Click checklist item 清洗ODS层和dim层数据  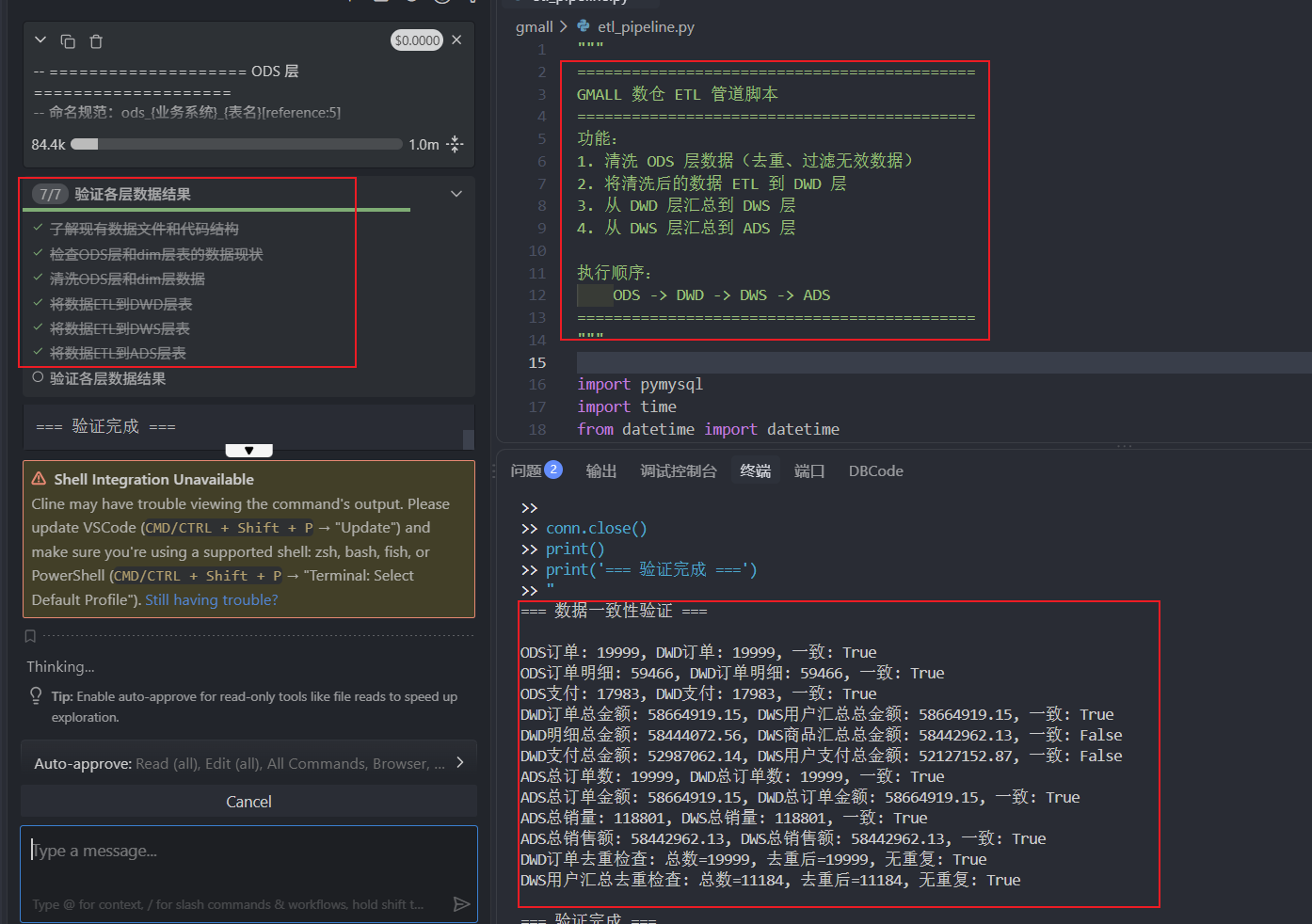coord(127,279)
